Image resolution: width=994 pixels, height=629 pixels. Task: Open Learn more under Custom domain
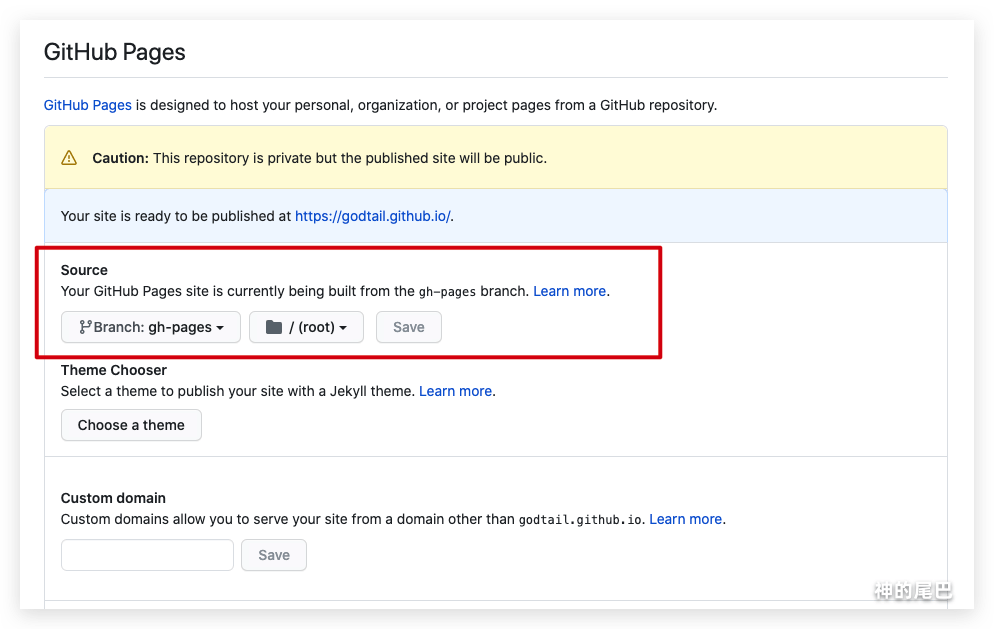coord(685,519)
